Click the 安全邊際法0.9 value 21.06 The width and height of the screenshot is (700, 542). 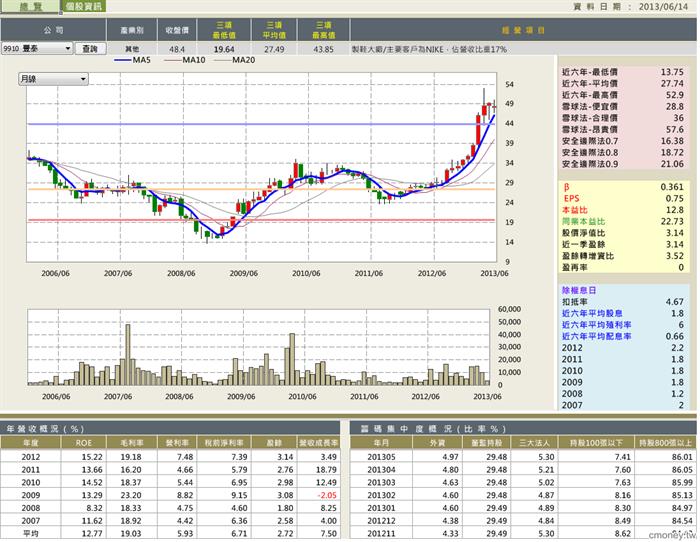[672, 164]
